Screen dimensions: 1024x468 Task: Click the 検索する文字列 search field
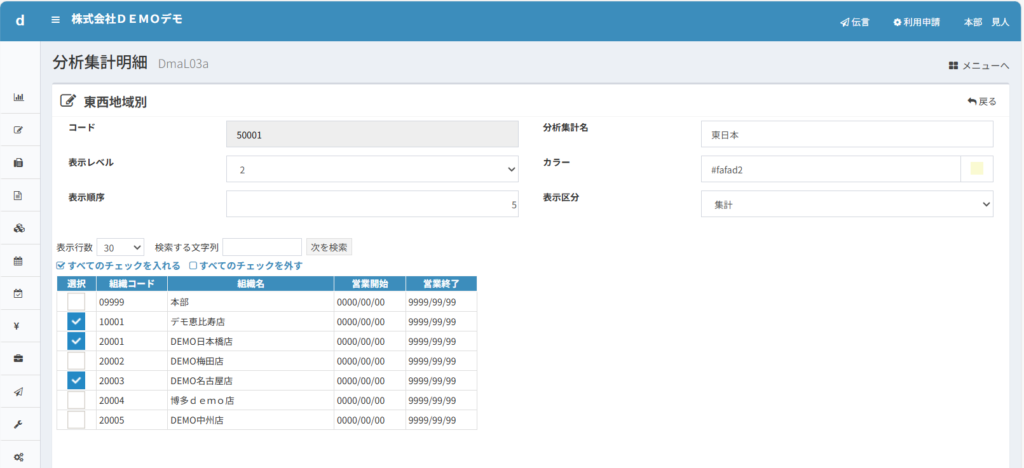[x=262, y=247]
